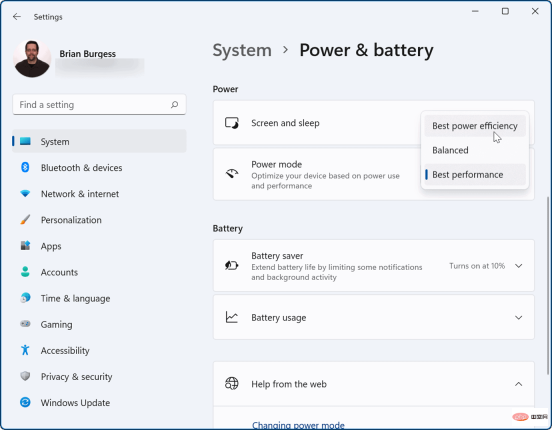
Task: Open Time & language settings
Action: point(99,298)
